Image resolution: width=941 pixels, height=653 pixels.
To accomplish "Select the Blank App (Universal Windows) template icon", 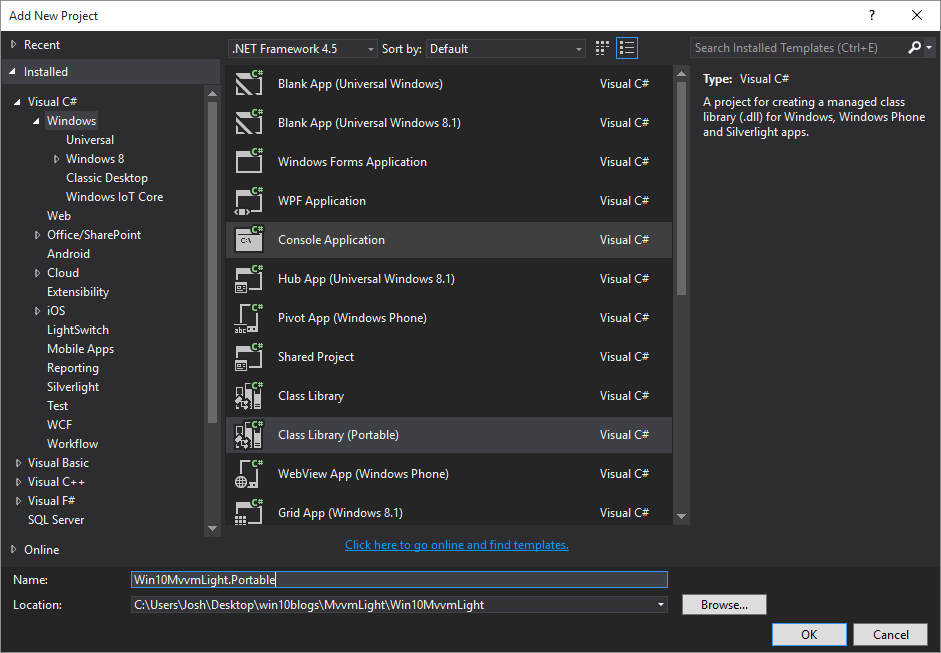I will pyautogui.click(x=249, y=84).
